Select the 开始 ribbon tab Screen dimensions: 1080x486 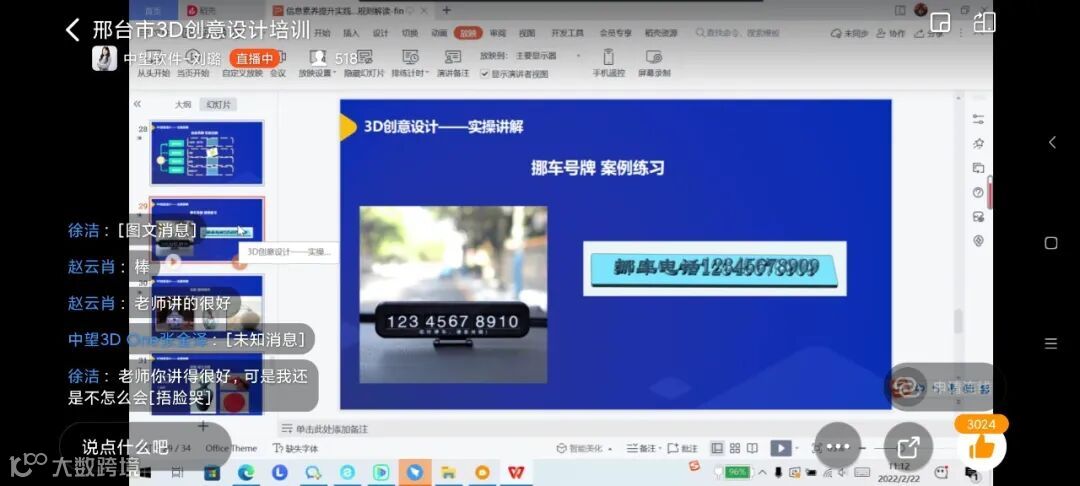[x=322, y=33]
